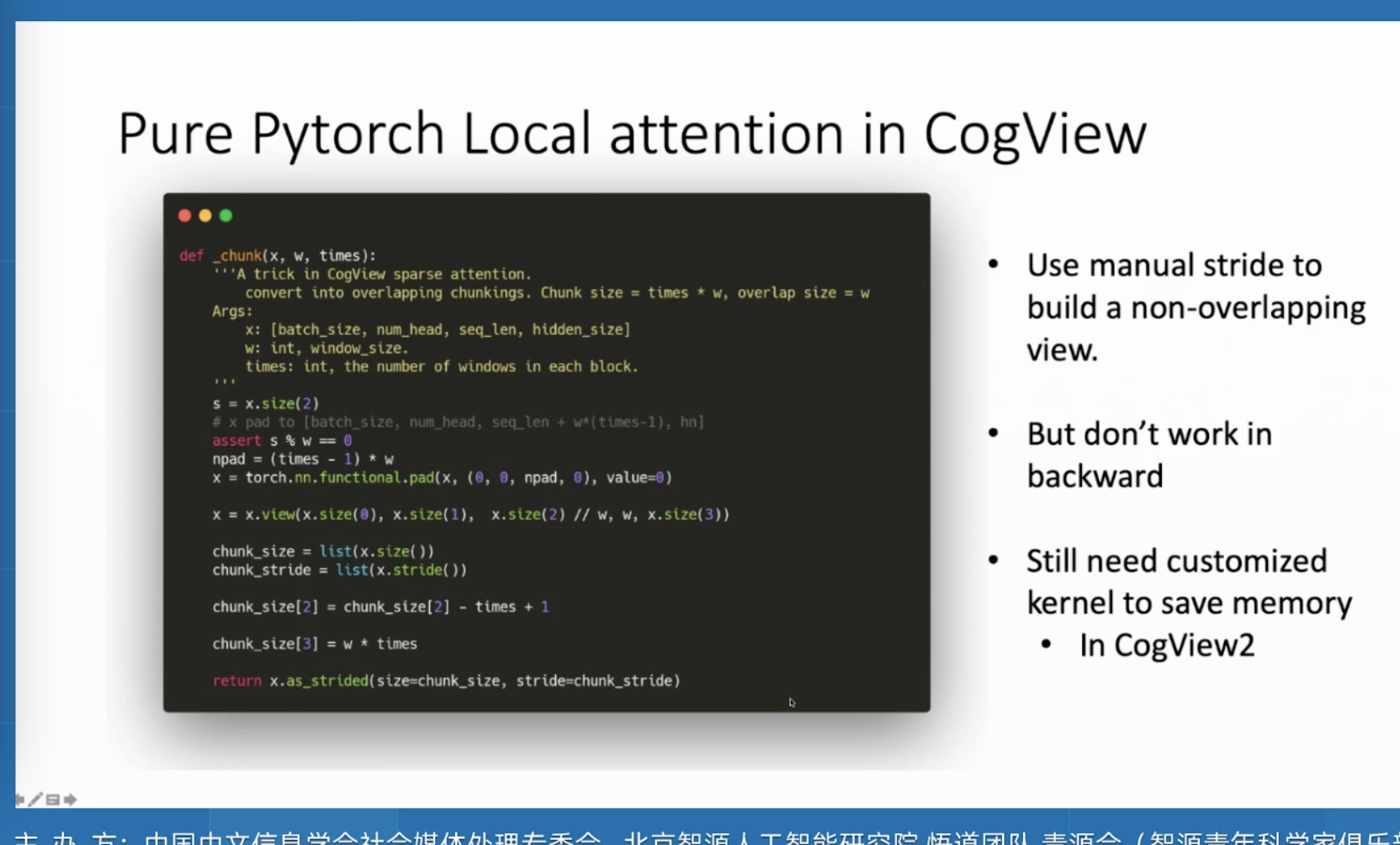Click the code line 's = x.size(2)'
This screenshot has width=1400, height=845.
266,403
